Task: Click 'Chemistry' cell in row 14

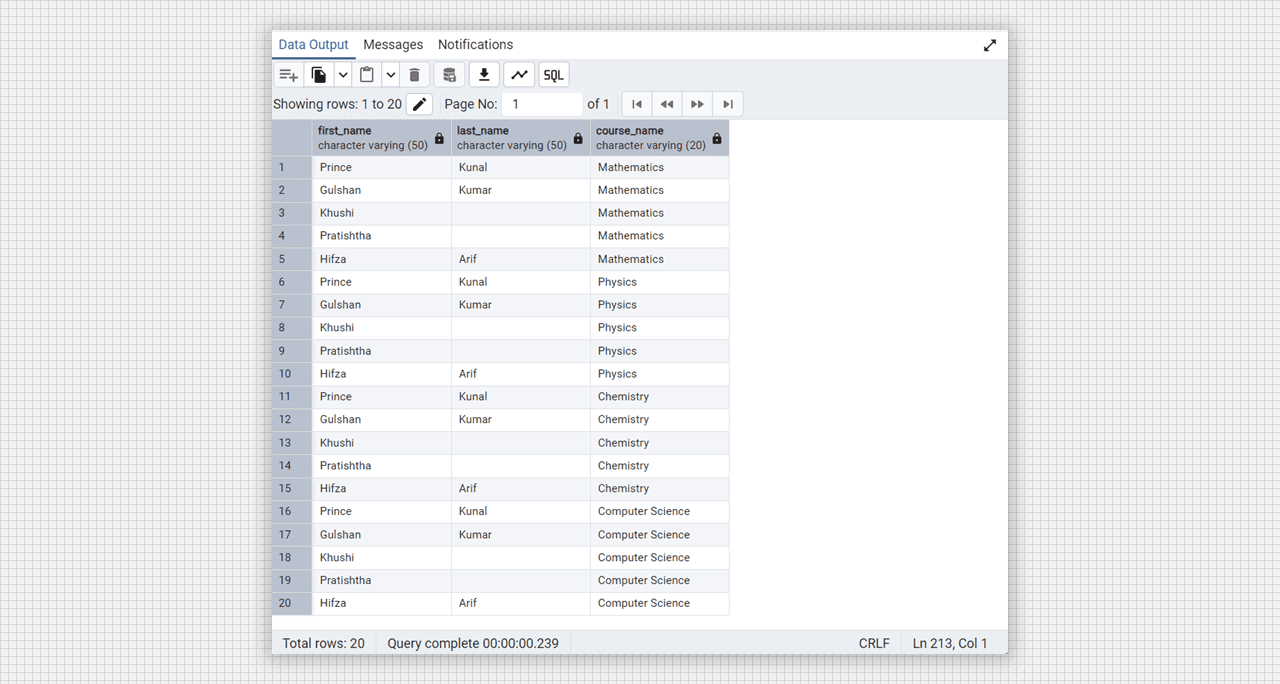Action: point(659,466)
